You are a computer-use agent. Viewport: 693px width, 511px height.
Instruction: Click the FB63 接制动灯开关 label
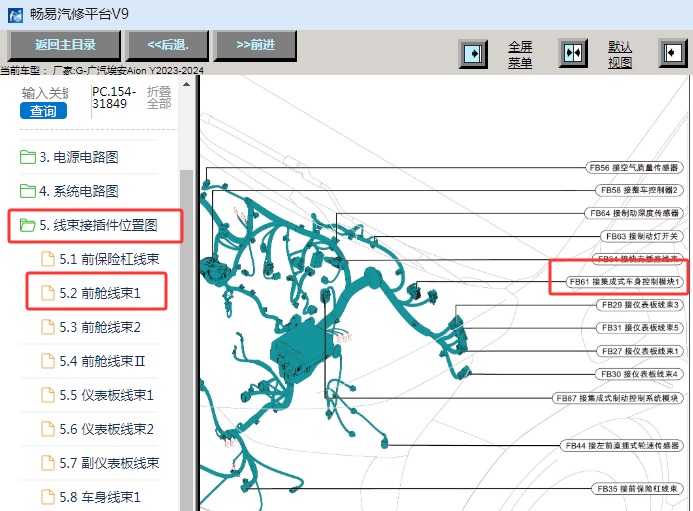[x=642, y=236]
